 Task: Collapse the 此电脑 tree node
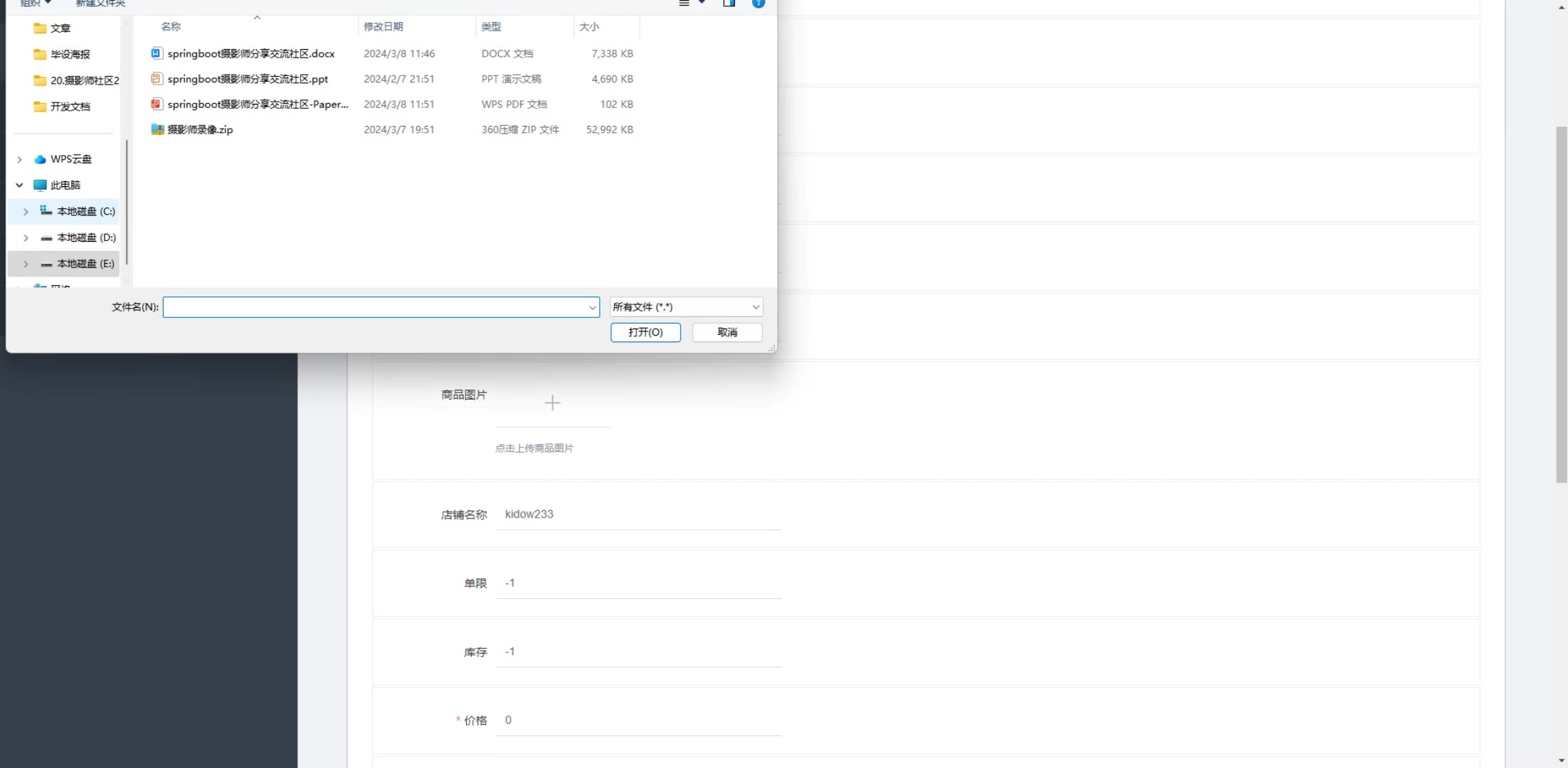pyautogui.click(x=19, y=185)
